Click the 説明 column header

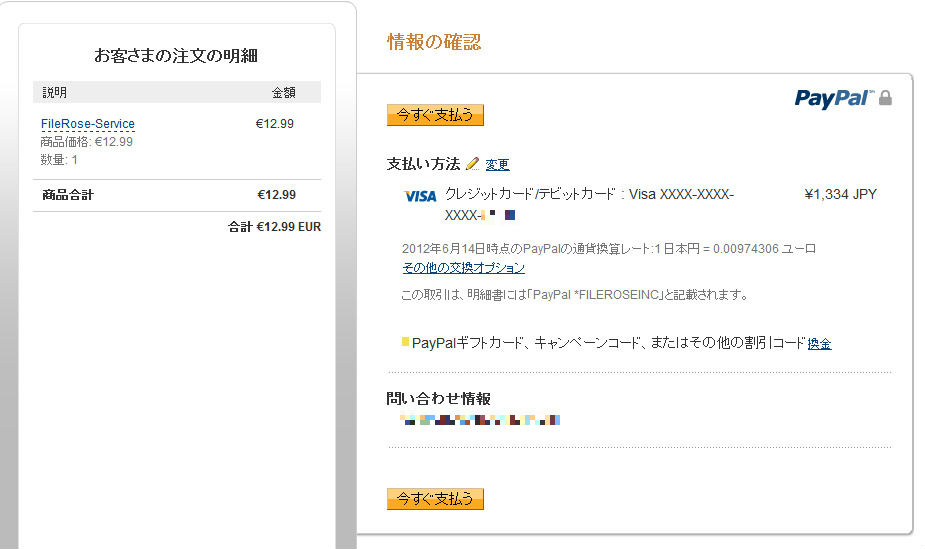54,93
